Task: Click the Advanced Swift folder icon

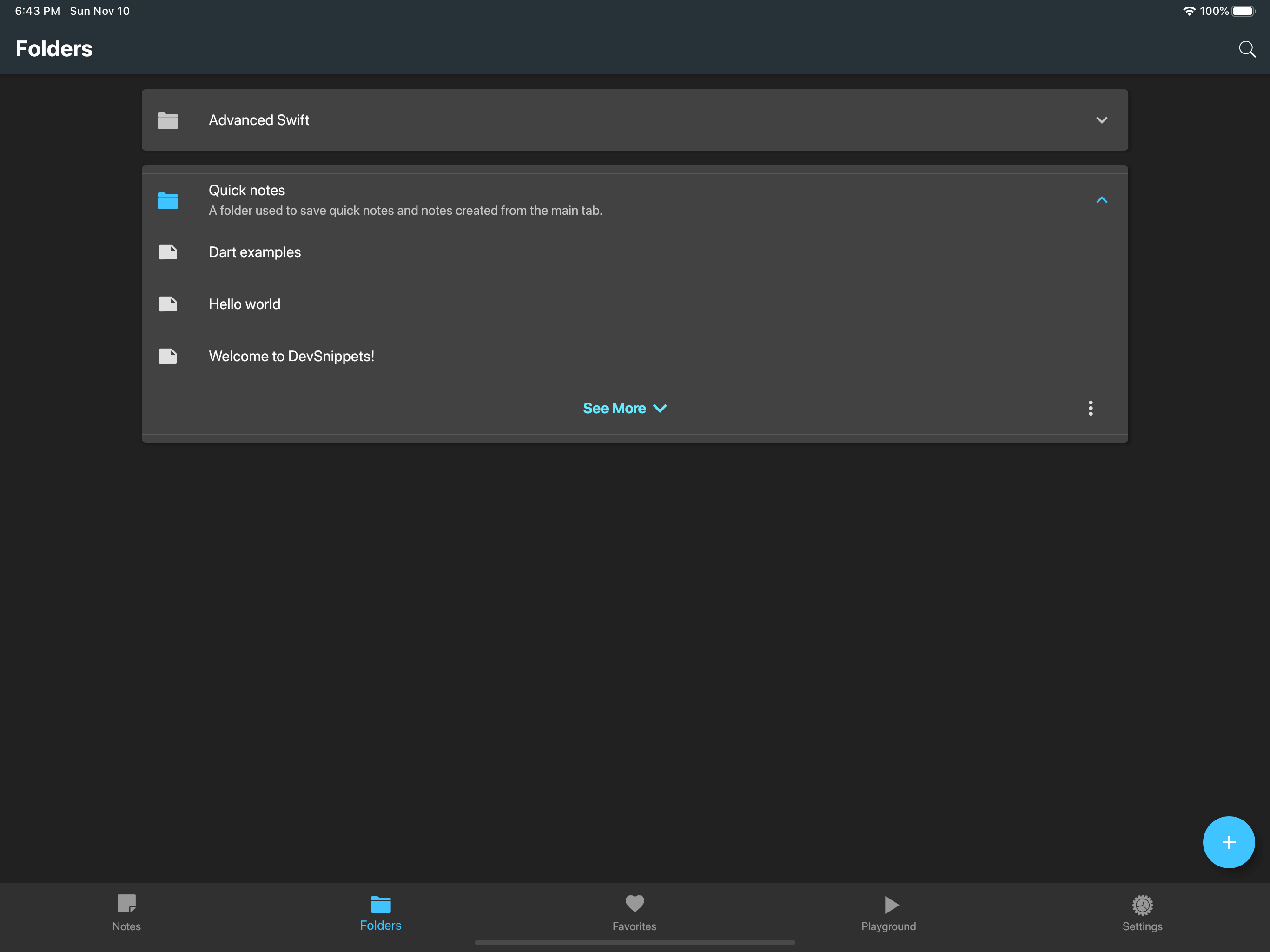Action: tap(168, 120)
